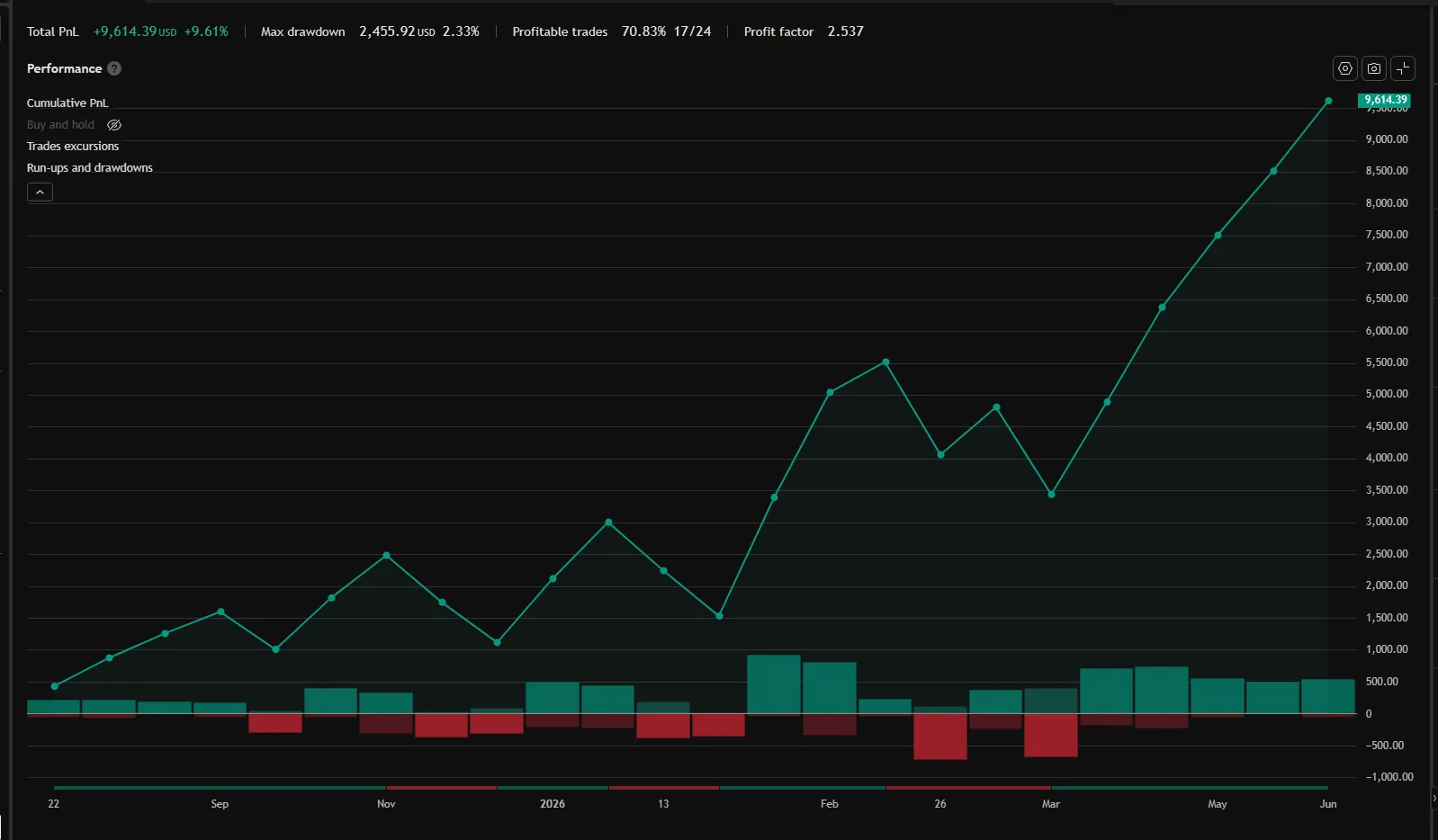Image resolution: width=1438 pixels, height=840 pixels.
Task: Open chart settings hexagon icon
Action: click(1345, 68)
